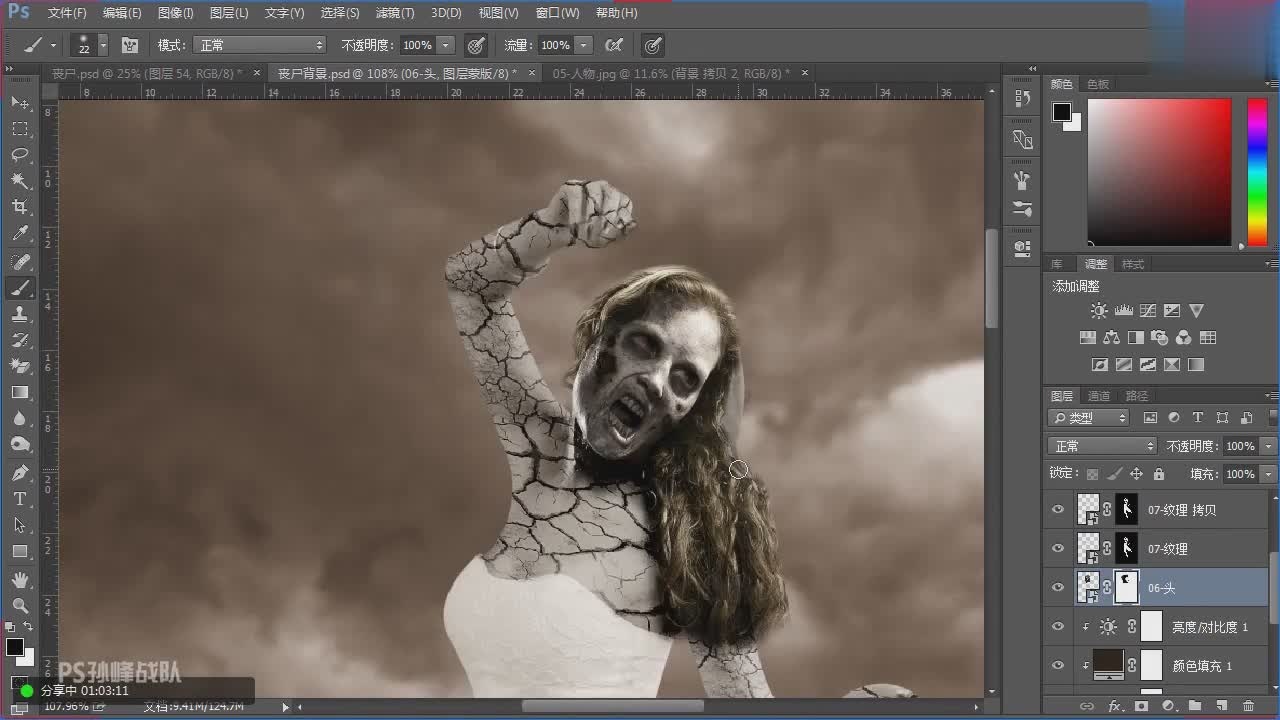Toggle lock transparent pixels

coord(1093,474)
